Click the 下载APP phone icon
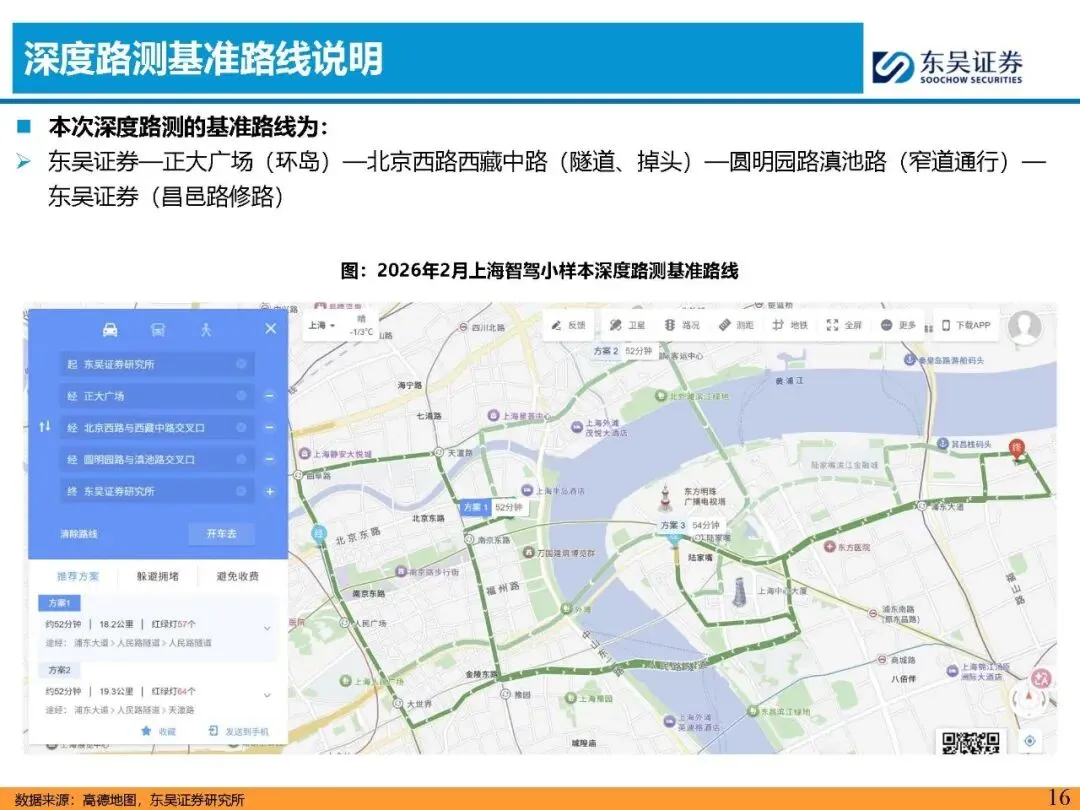Screen dimensions: 1080x810 946,325
